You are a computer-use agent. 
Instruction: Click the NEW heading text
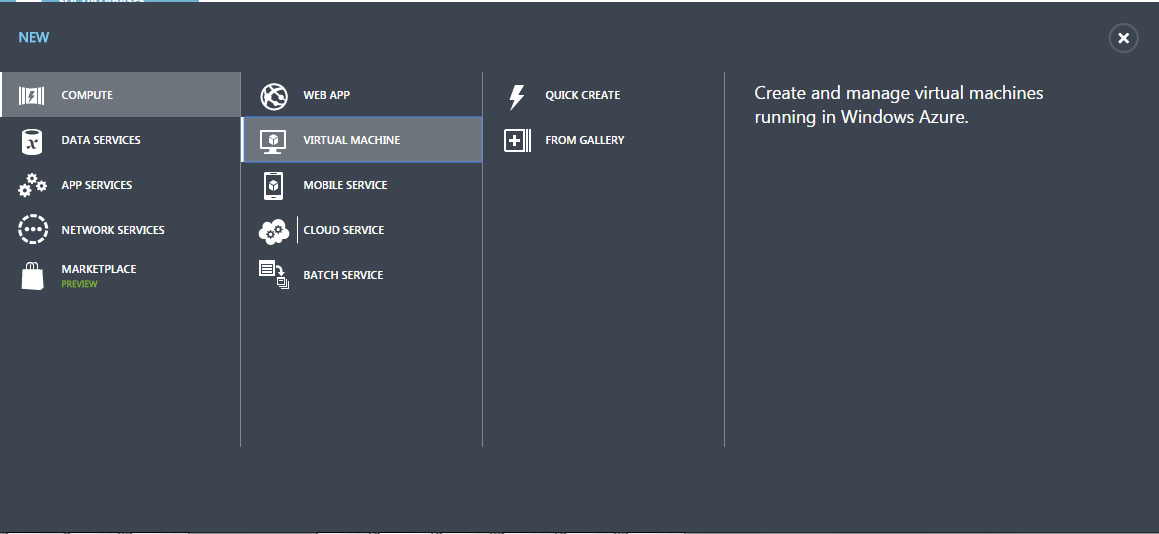tap(34, 38)
